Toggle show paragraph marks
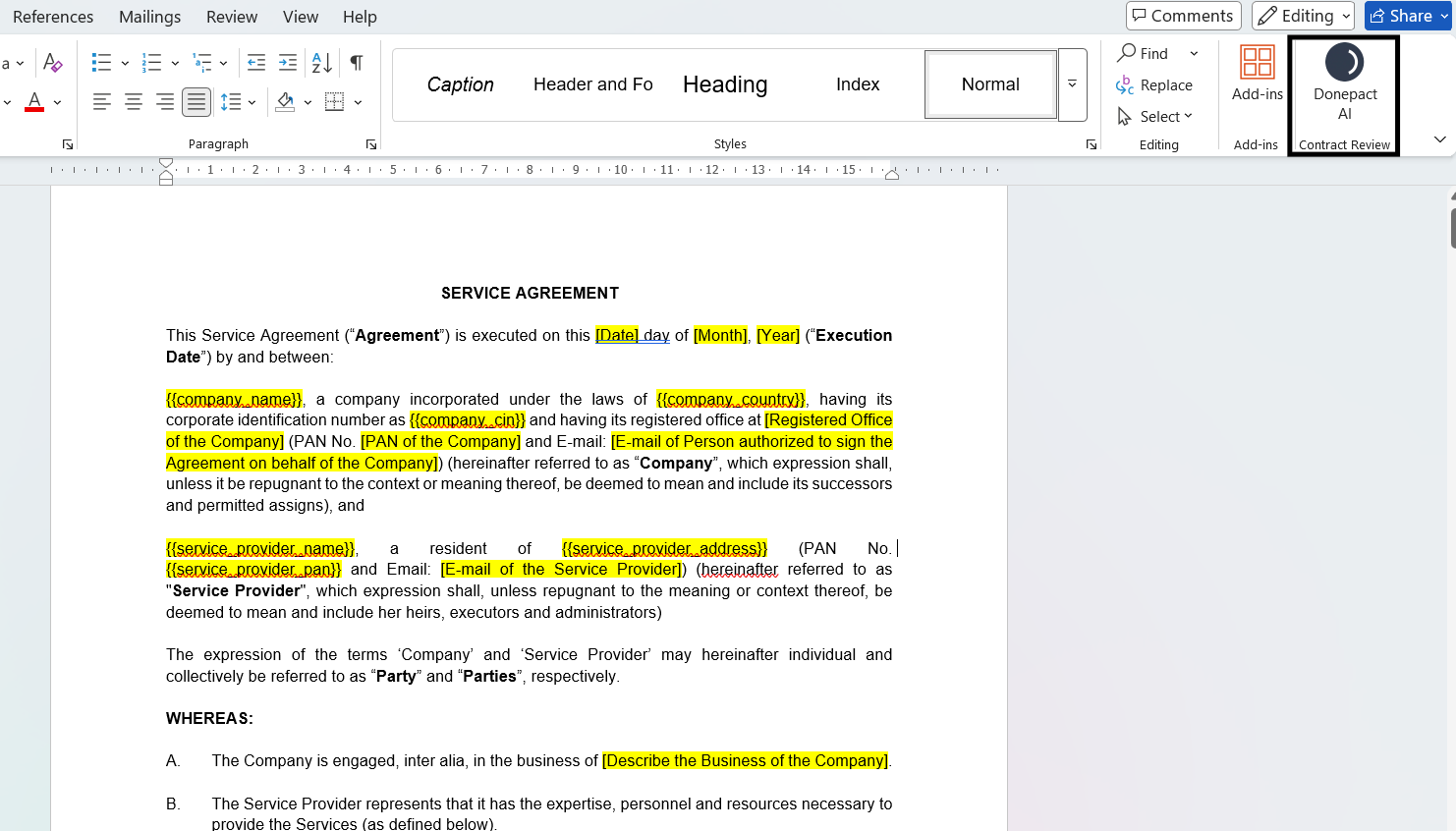Viewport: 1456px width, 831px height. [x=357, y=63]
